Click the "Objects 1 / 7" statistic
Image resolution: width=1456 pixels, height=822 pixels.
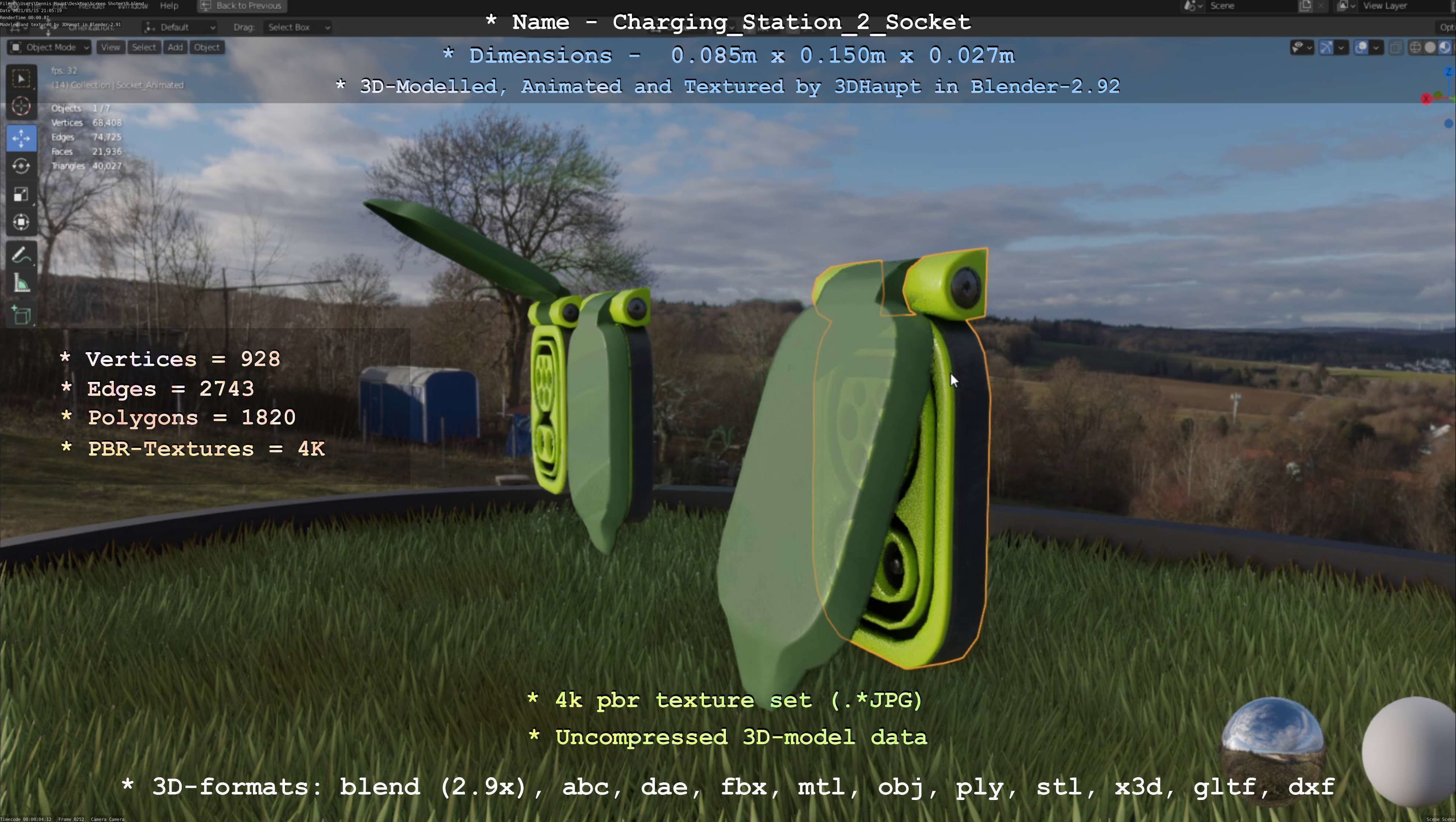coord(81,108)
